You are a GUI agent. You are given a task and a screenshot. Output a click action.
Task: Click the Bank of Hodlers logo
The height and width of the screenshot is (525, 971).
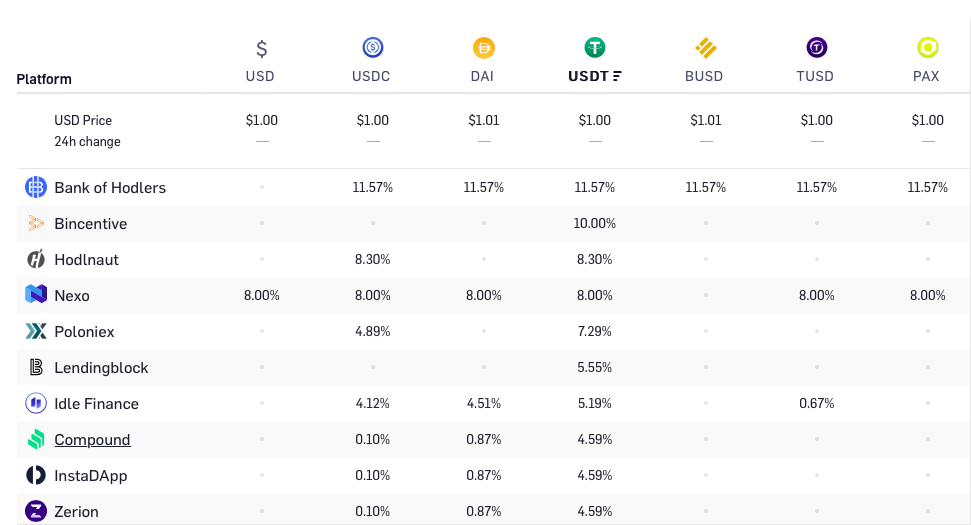pyautogui.click(x=36, y=187)
